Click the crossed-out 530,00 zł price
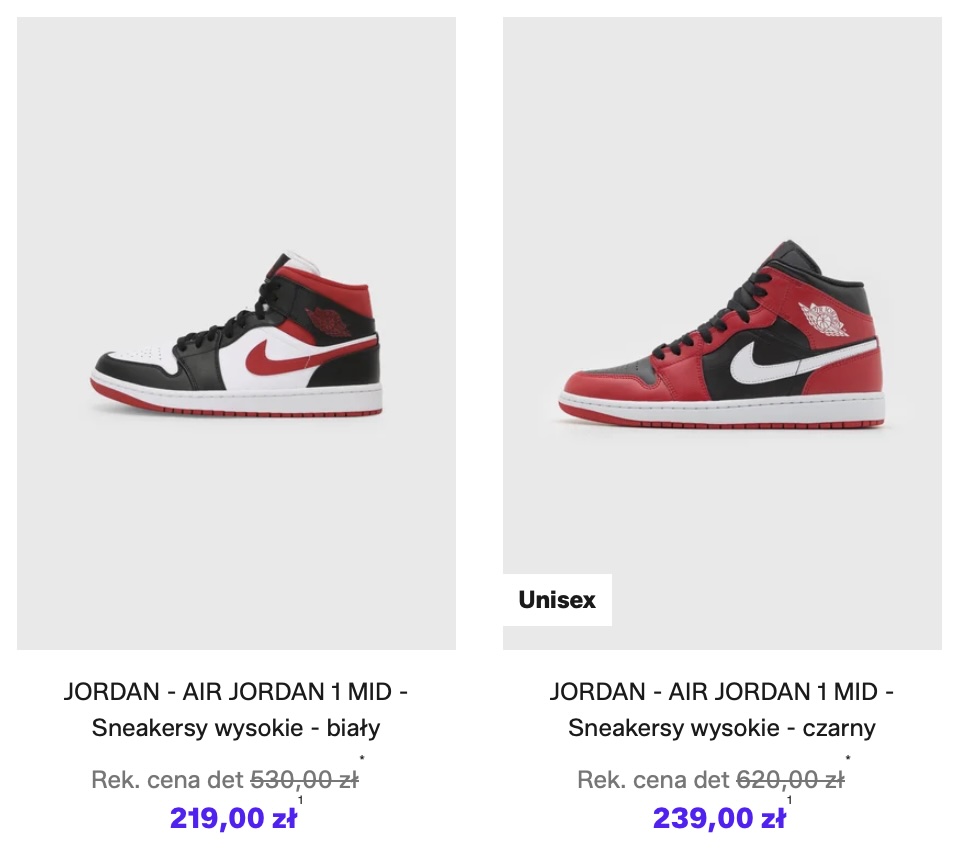This screenshot has width=958, height=854. pyautogui.click(x=304, y=779)
